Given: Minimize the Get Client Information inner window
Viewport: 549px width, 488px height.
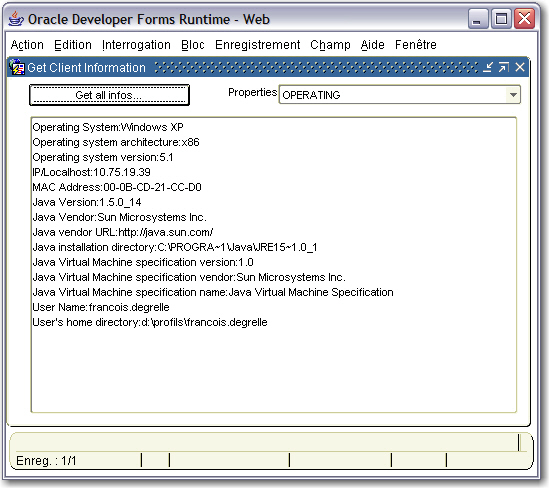Looking at the screenshot, I should (x=487, y=67).
